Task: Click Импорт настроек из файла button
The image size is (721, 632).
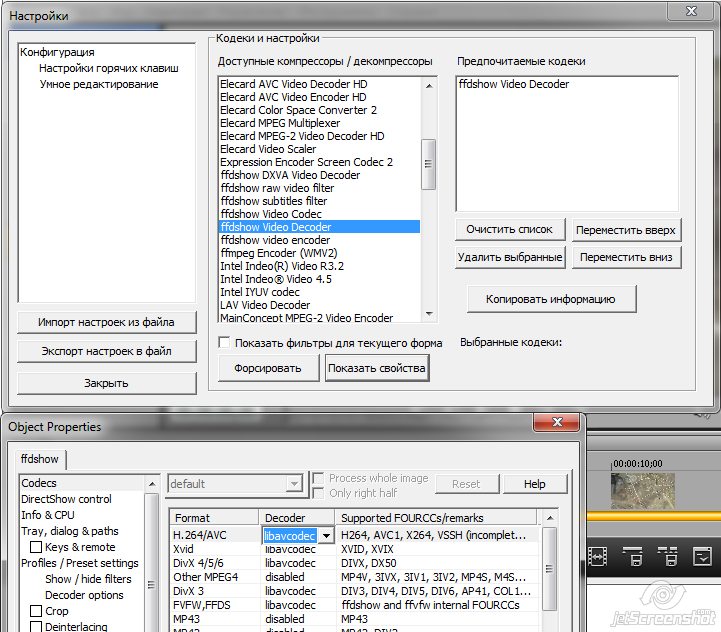Action: (x=106, y=322)
